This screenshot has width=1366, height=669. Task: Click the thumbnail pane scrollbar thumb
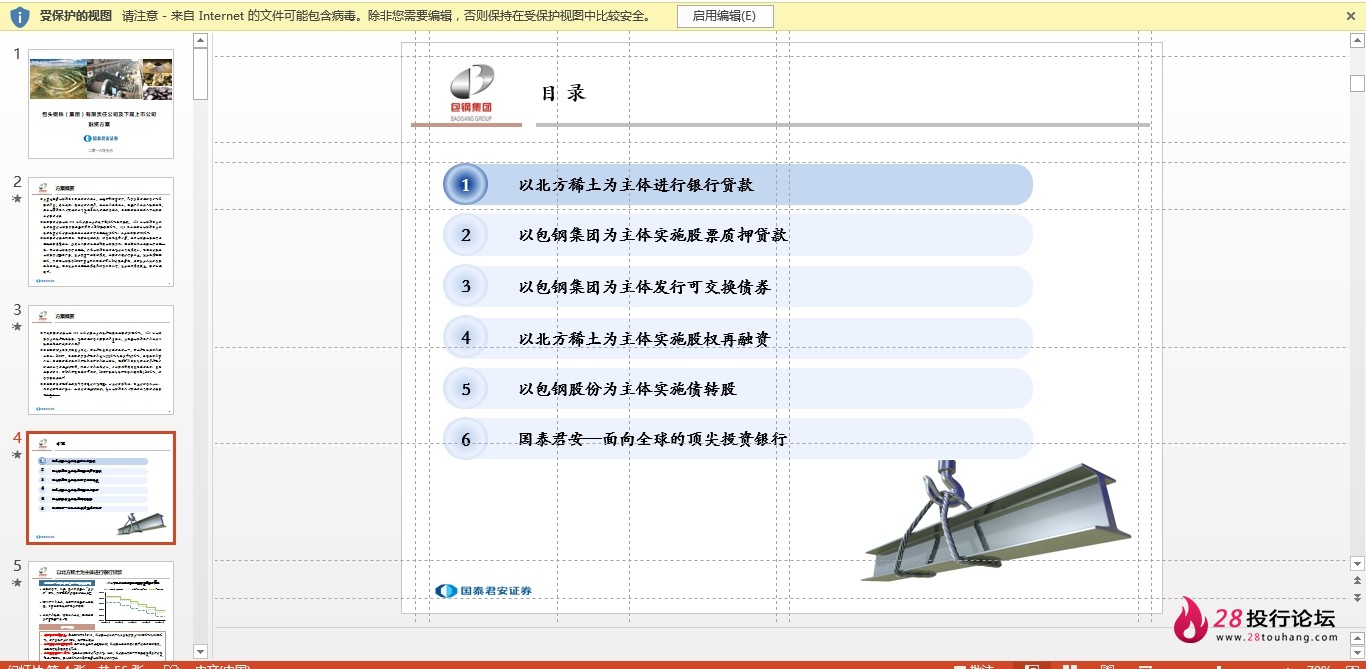[200, 74]
